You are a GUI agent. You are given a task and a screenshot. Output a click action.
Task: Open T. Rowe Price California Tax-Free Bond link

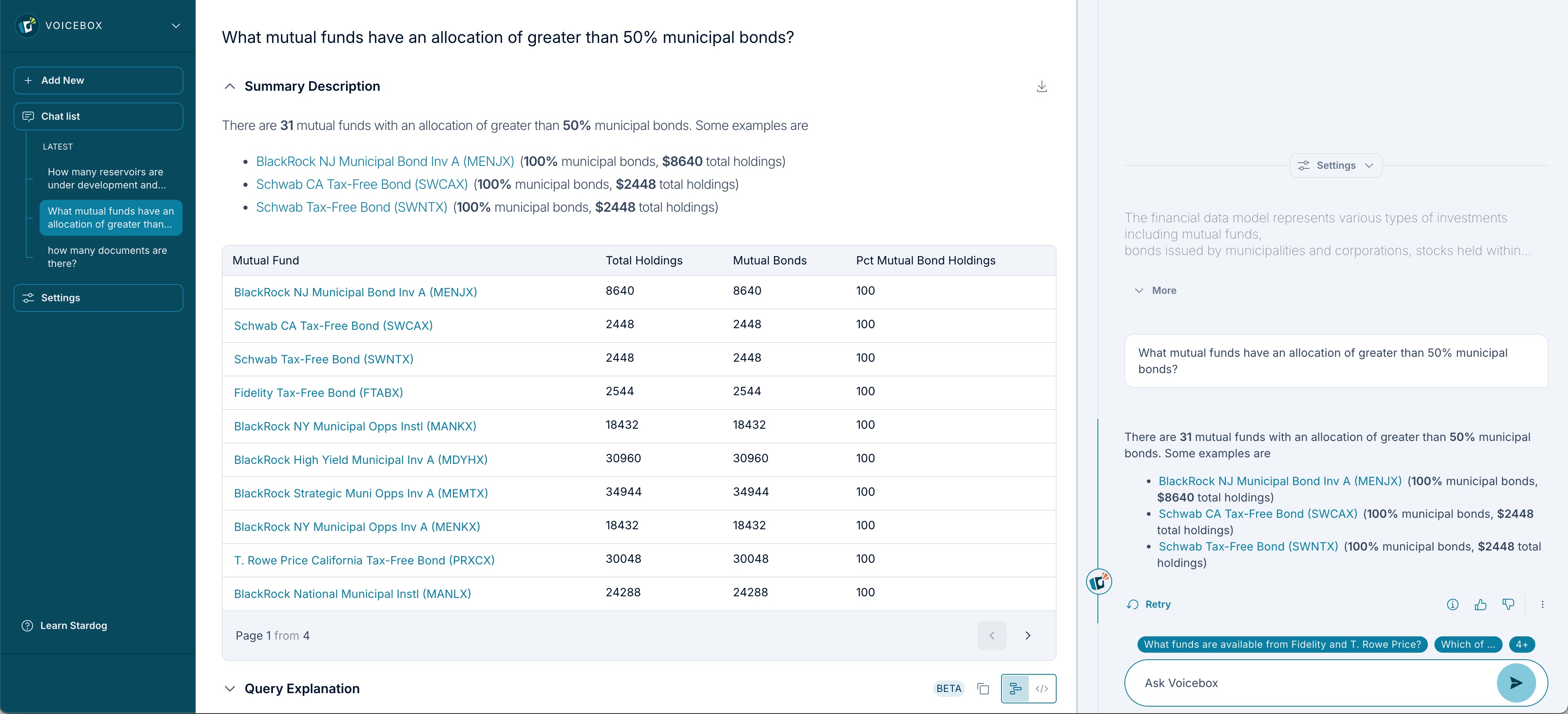[364, 560]
